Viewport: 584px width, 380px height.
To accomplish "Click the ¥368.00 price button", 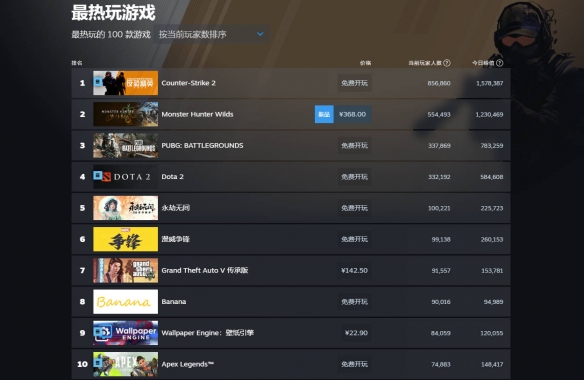I will 352,114.
